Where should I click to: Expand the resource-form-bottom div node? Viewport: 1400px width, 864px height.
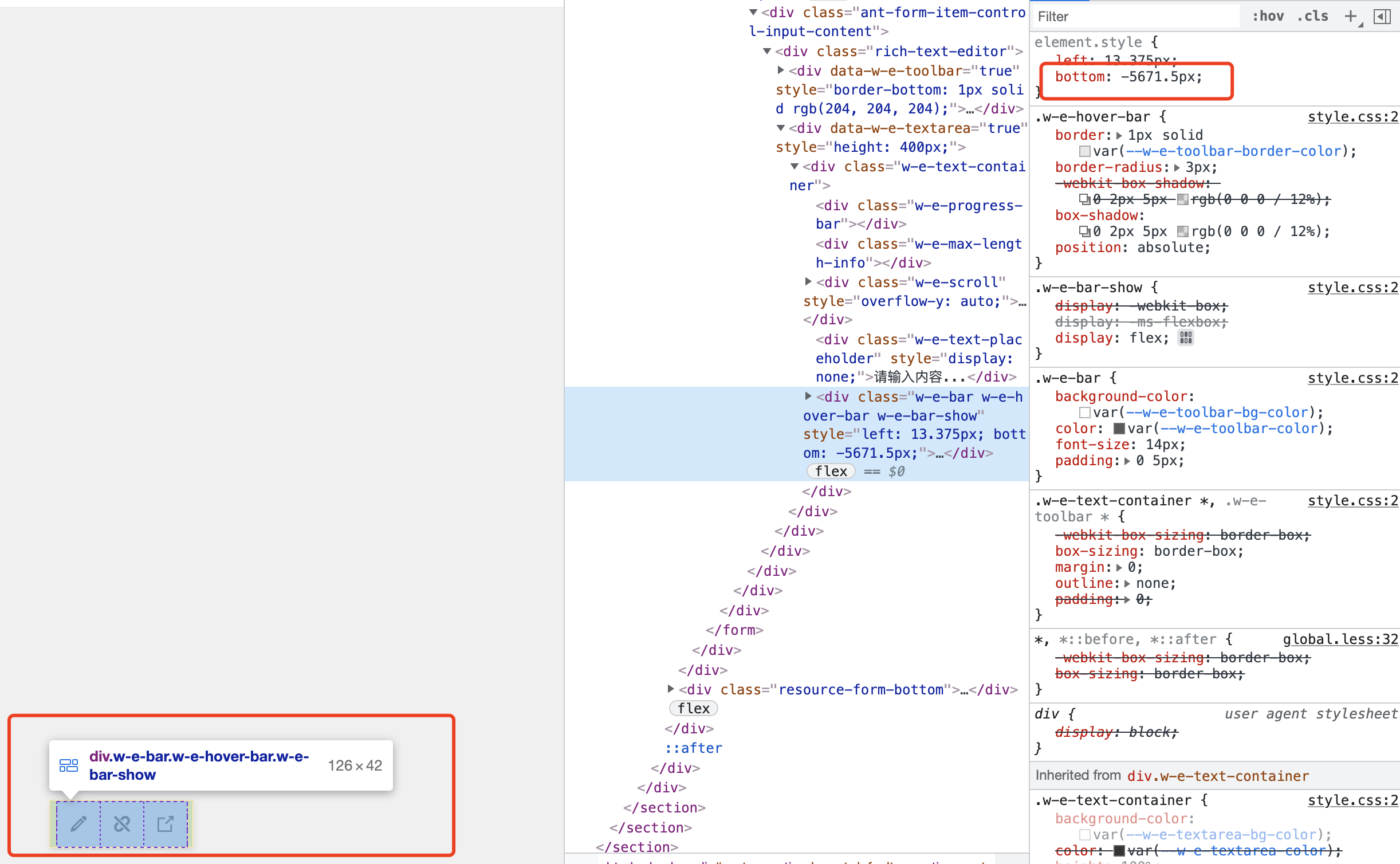pos(672,689)
